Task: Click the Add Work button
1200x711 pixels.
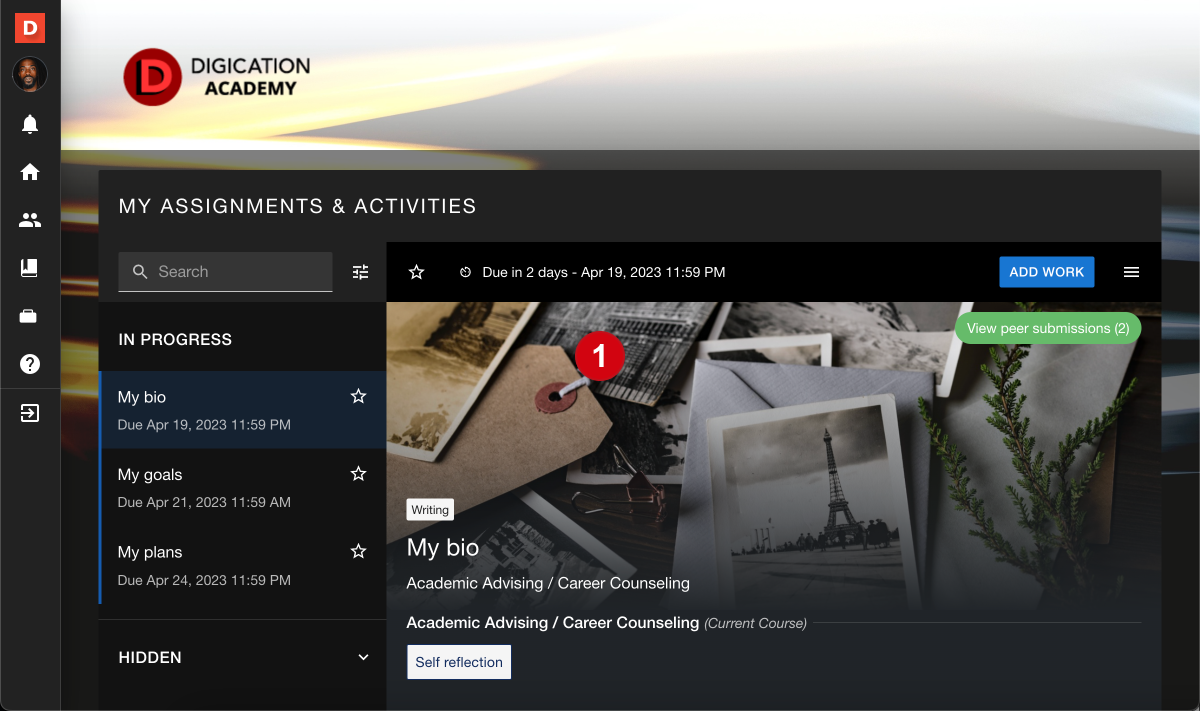Action: (1047, 272)
